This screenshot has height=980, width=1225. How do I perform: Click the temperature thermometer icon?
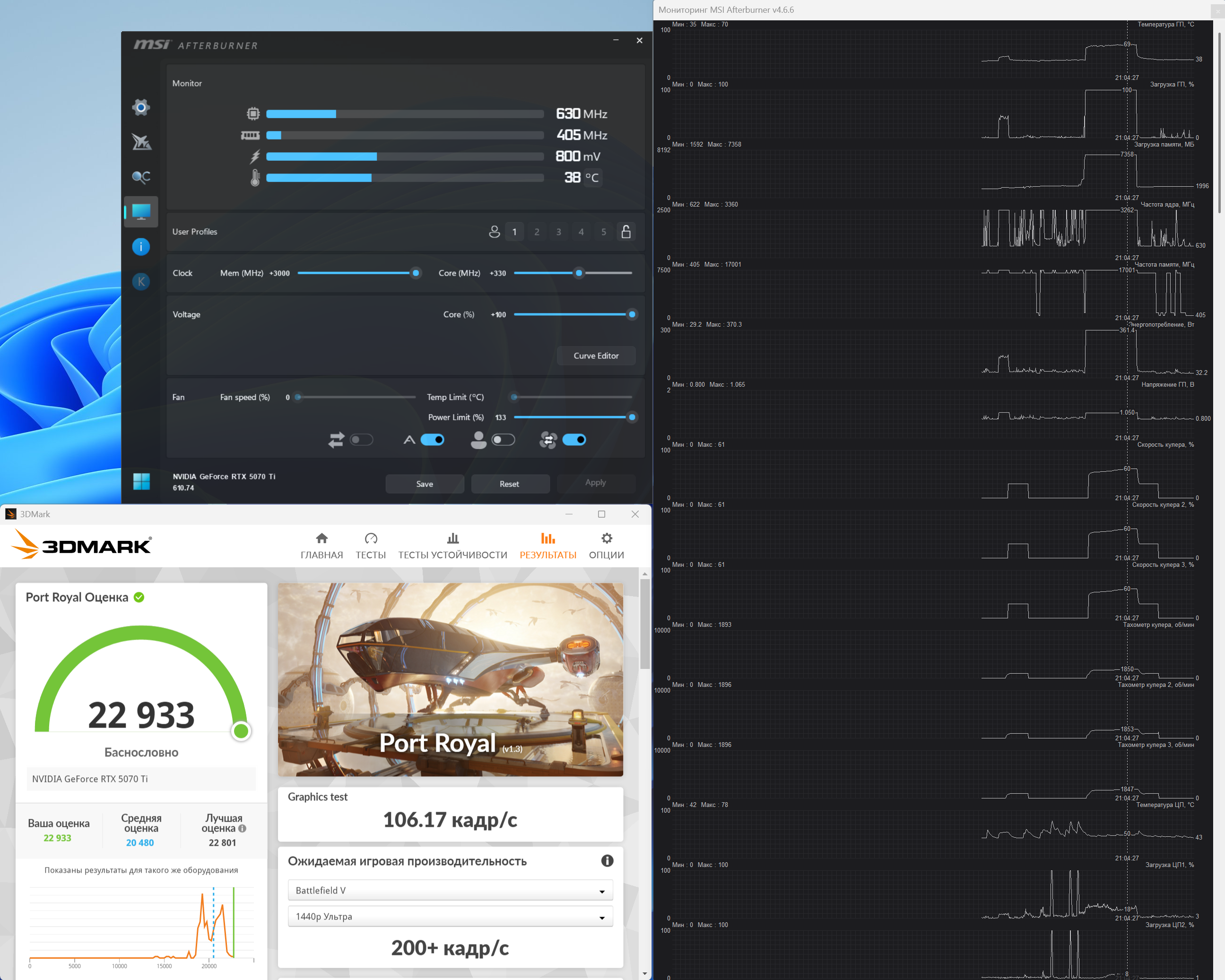(x=255, y=178)
